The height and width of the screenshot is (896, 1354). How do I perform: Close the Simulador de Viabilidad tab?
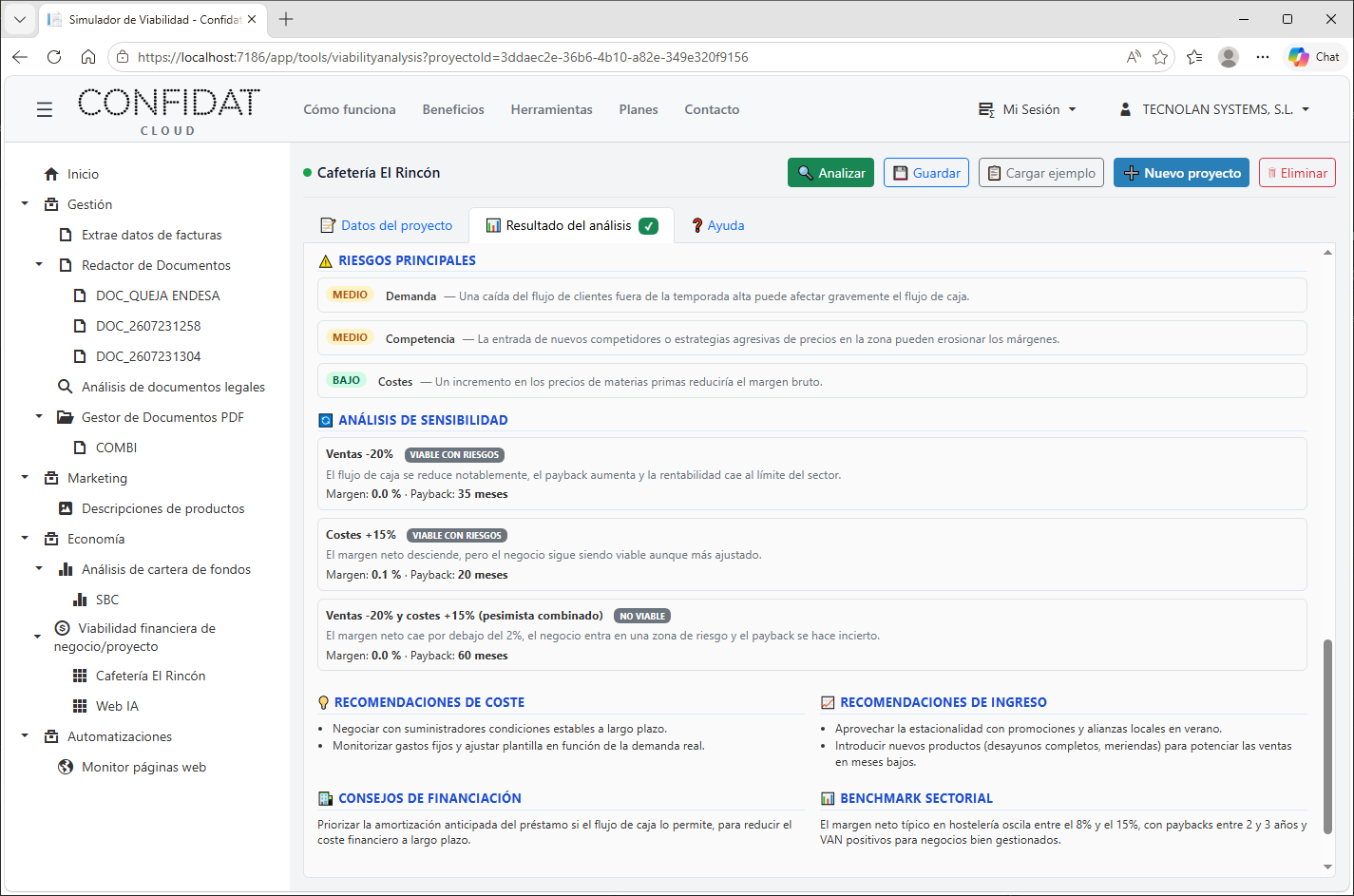252,19
